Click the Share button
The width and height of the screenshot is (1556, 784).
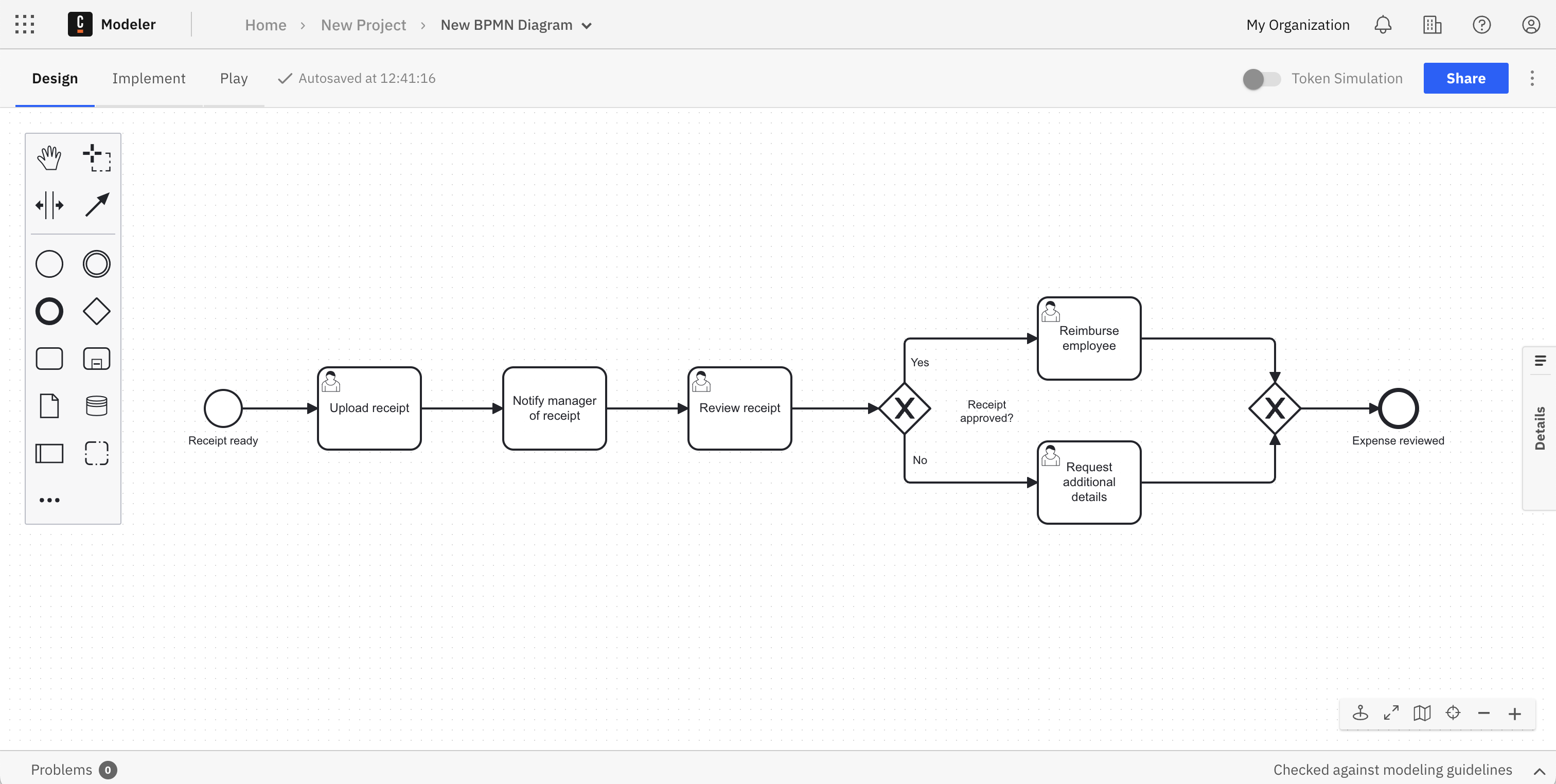1466,78
